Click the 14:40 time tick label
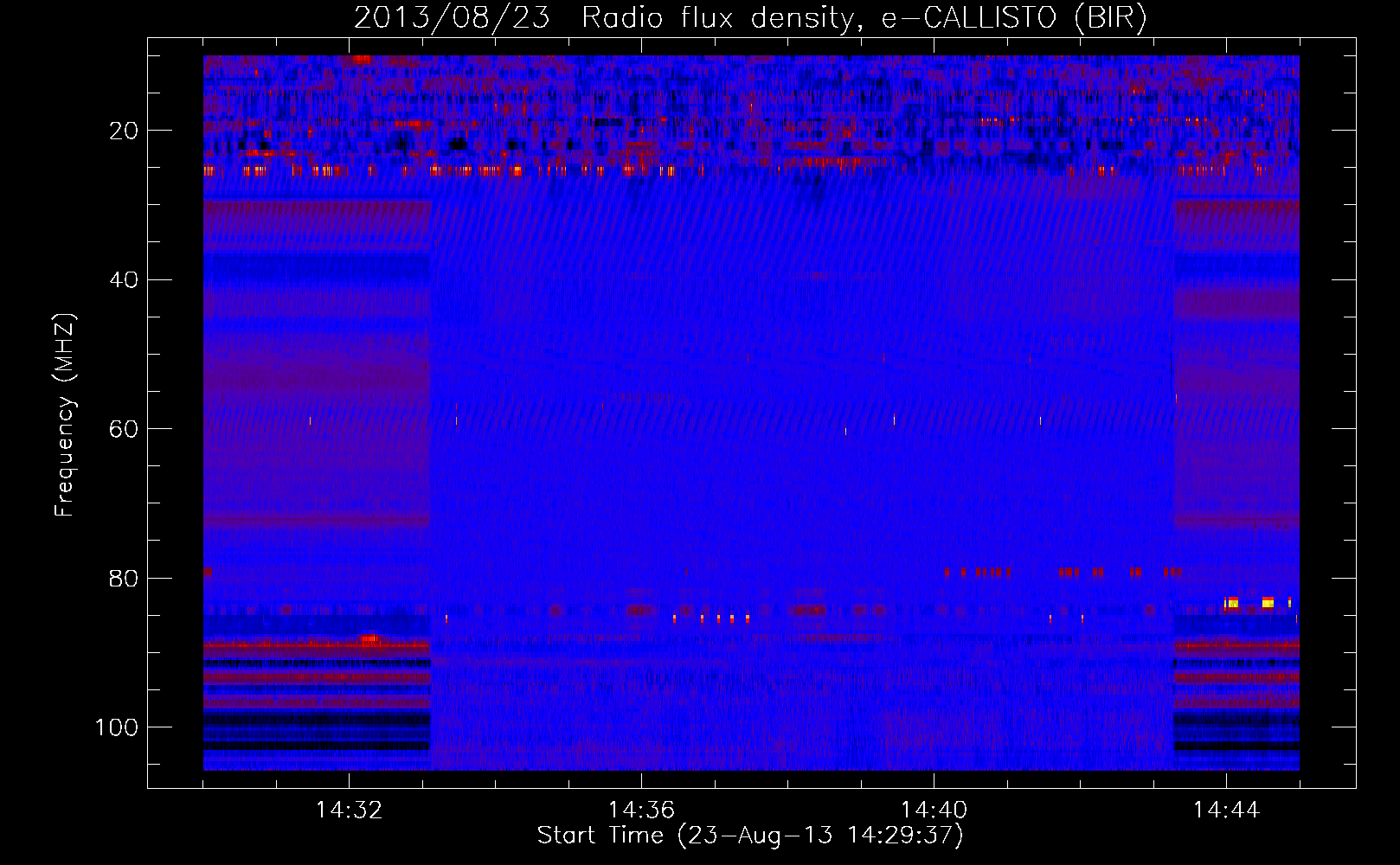1400x865 pixels. (934, 811)
